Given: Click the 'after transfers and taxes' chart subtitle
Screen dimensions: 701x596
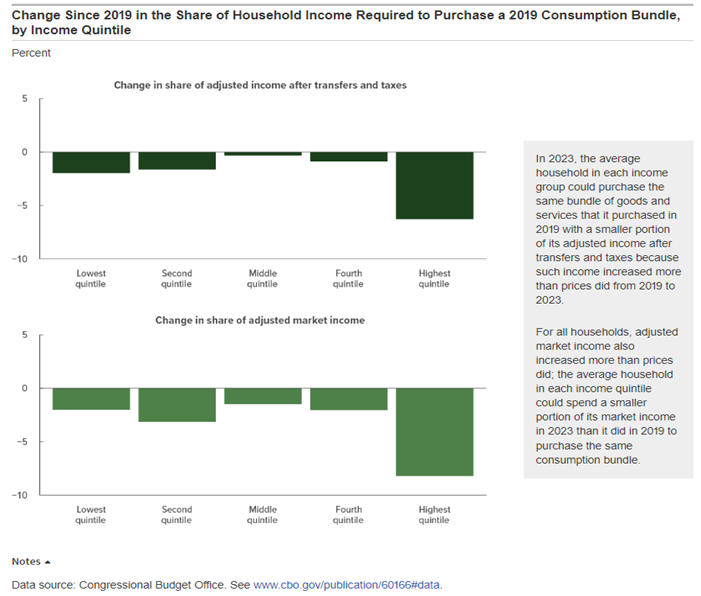Looking at the screenshot, I should (260, 86).
